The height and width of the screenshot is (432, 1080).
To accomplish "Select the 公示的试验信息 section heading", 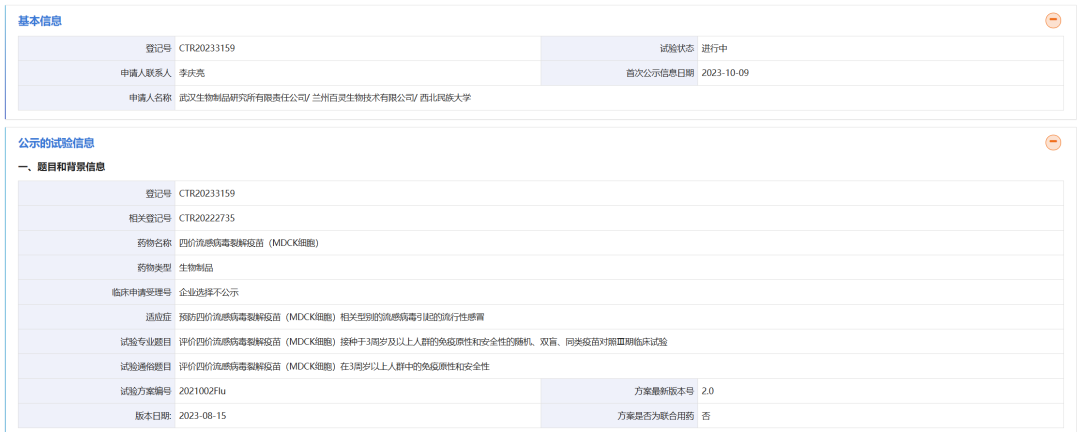I will [x=56, y=143].
